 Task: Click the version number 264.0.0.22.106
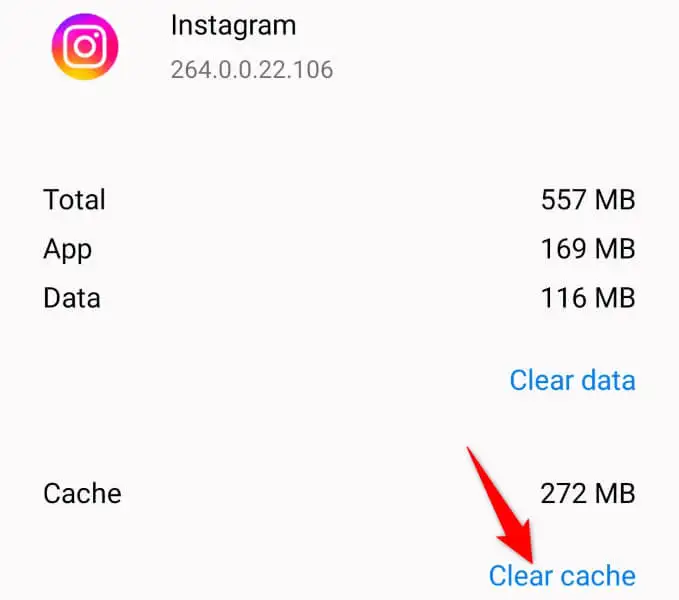tap(252, 69)
